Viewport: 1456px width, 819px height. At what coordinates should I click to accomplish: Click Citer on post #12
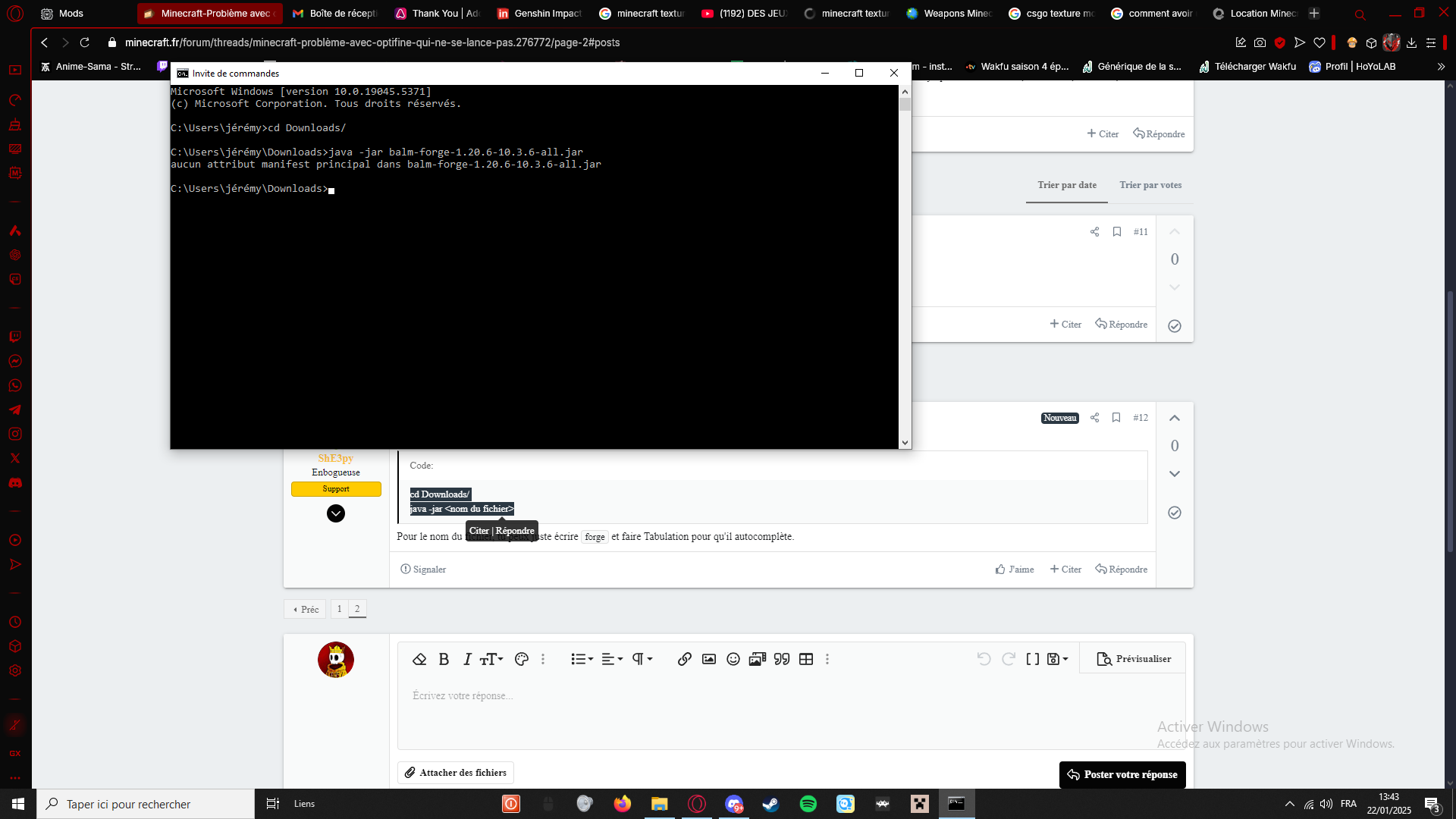tap(1065, 570)
